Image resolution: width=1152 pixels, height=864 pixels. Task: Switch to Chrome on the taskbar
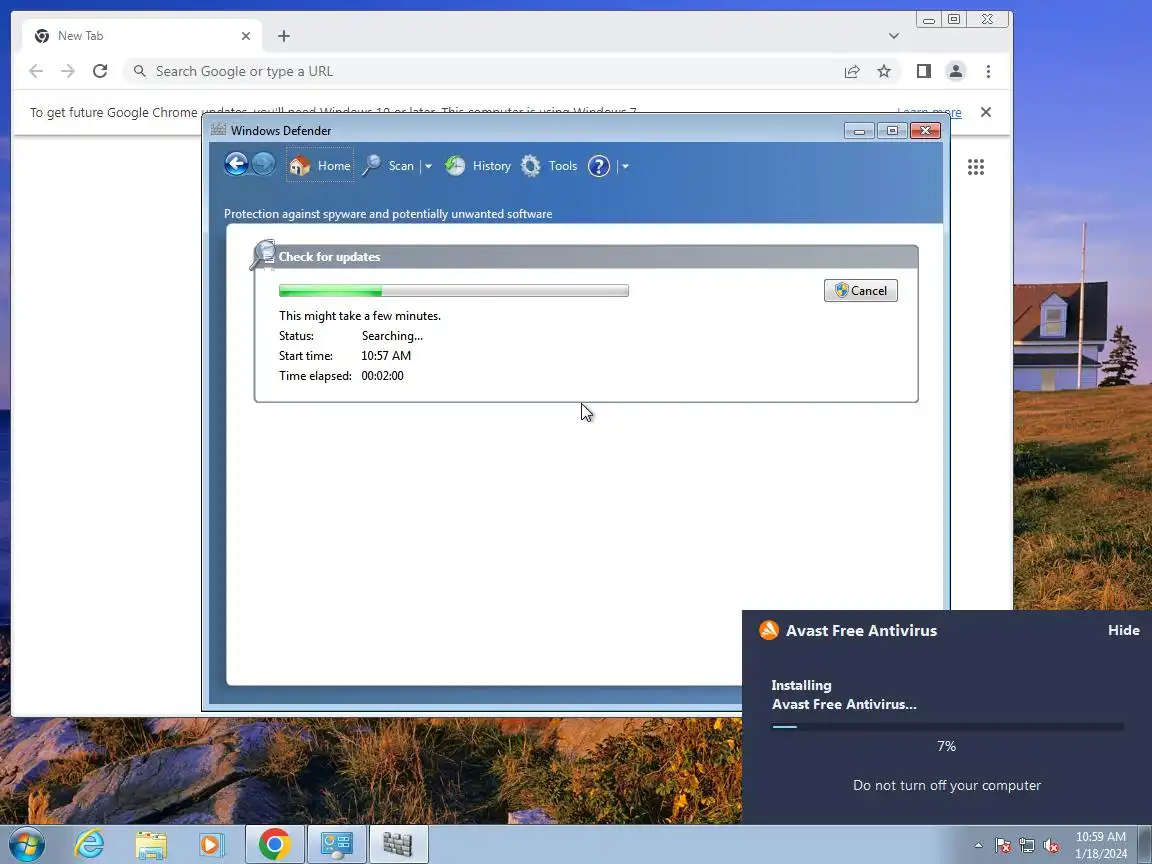[274, 844]
